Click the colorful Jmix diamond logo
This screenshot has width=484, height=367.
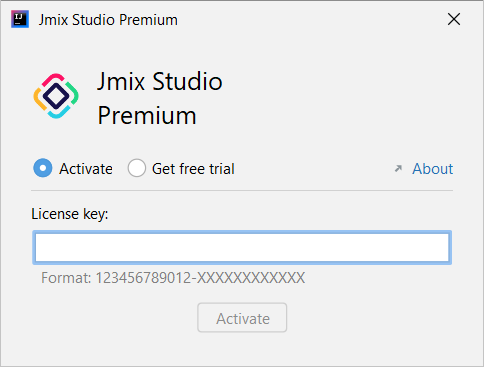pos(56,96)
